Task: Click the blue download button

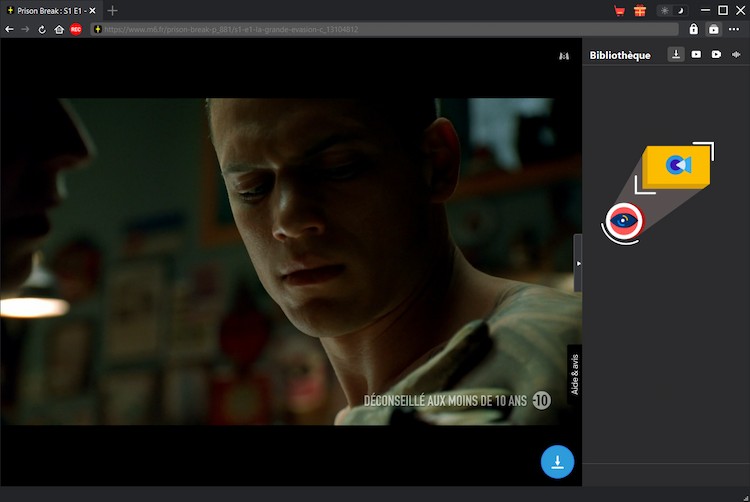Action: click(x=557, y=462)
